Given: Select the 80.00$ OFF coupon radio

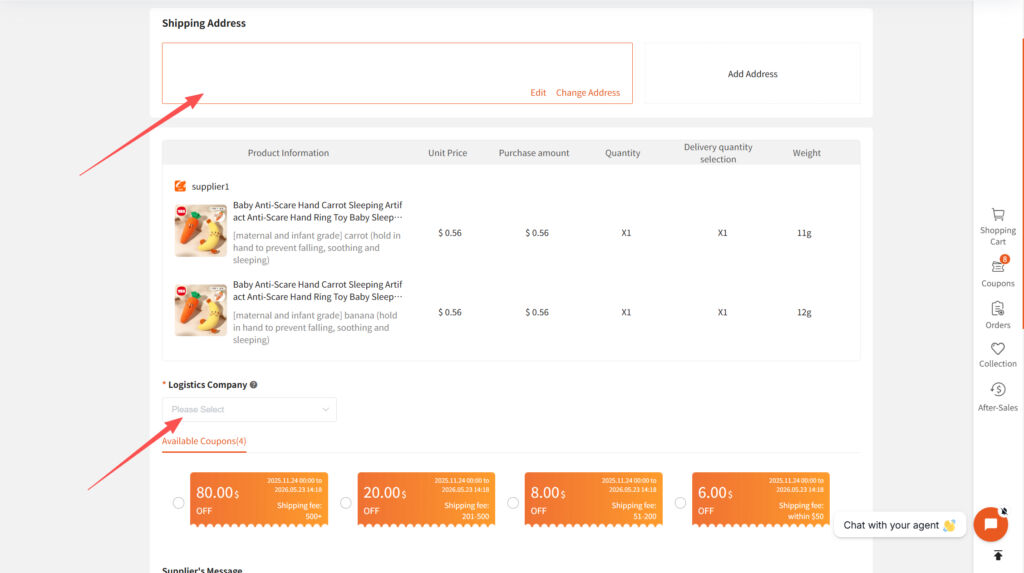Looking at the screenshot, I should [x=179, y=503].
